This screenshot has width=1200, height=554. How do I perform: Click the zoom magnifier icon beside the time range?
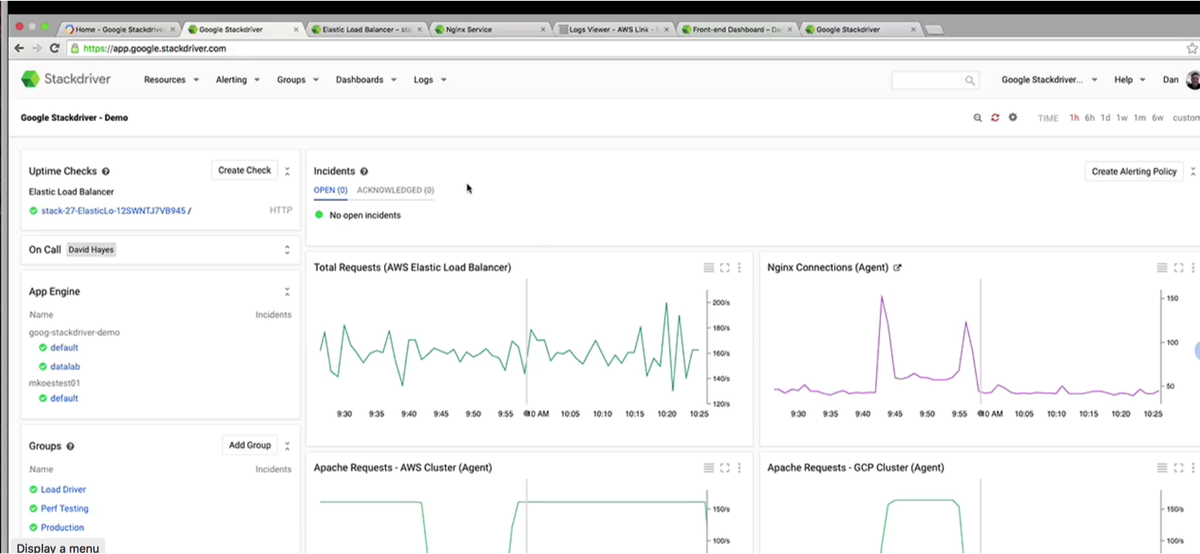pos(978,118)
